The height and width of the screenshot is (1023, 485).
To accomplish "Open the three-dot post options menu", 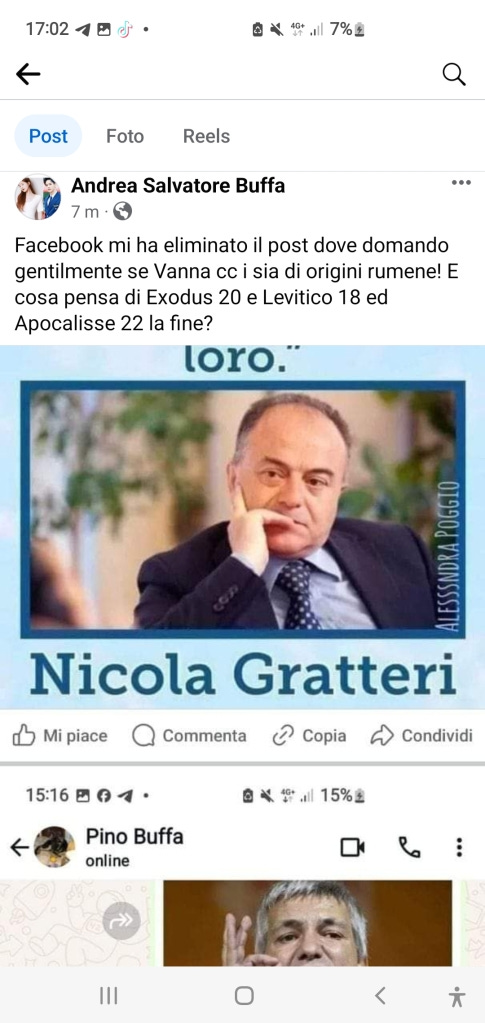I will (461, 183).
